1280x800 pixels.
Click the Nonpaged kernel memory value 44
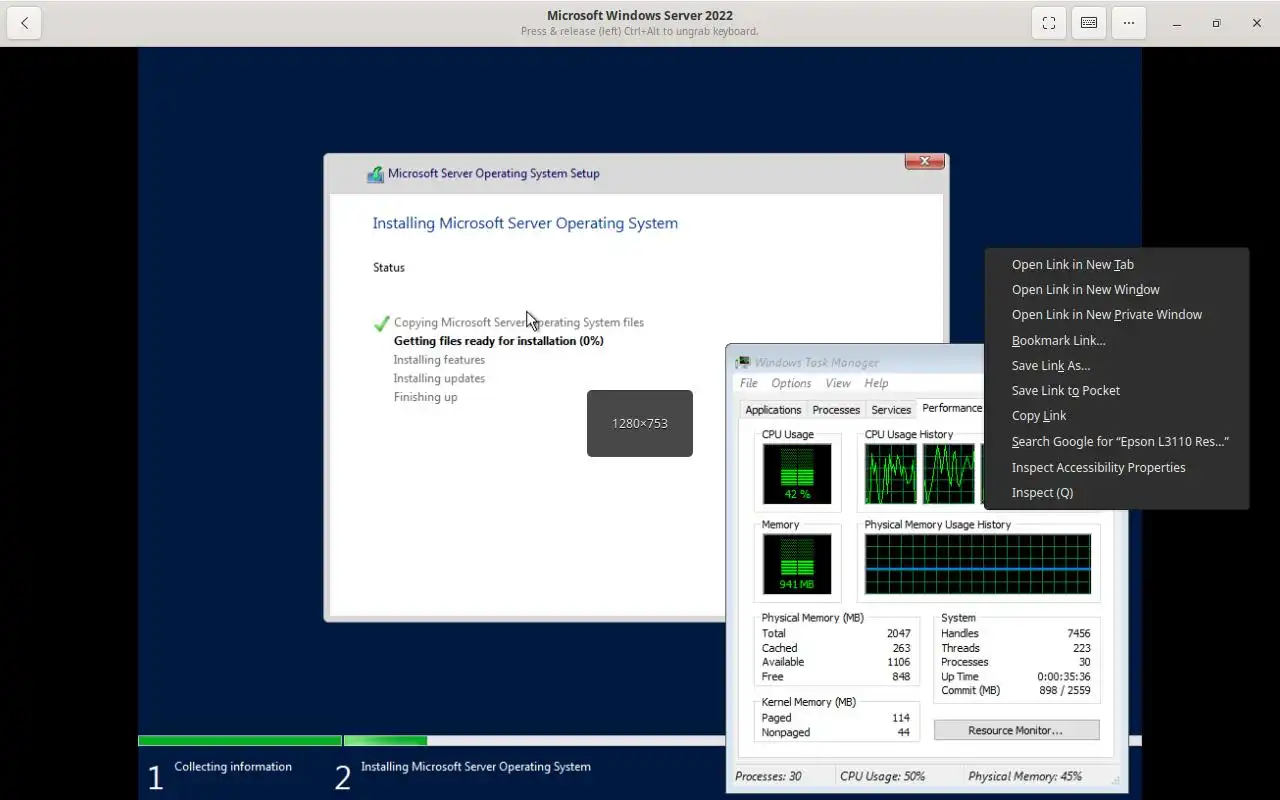[904, 732]
